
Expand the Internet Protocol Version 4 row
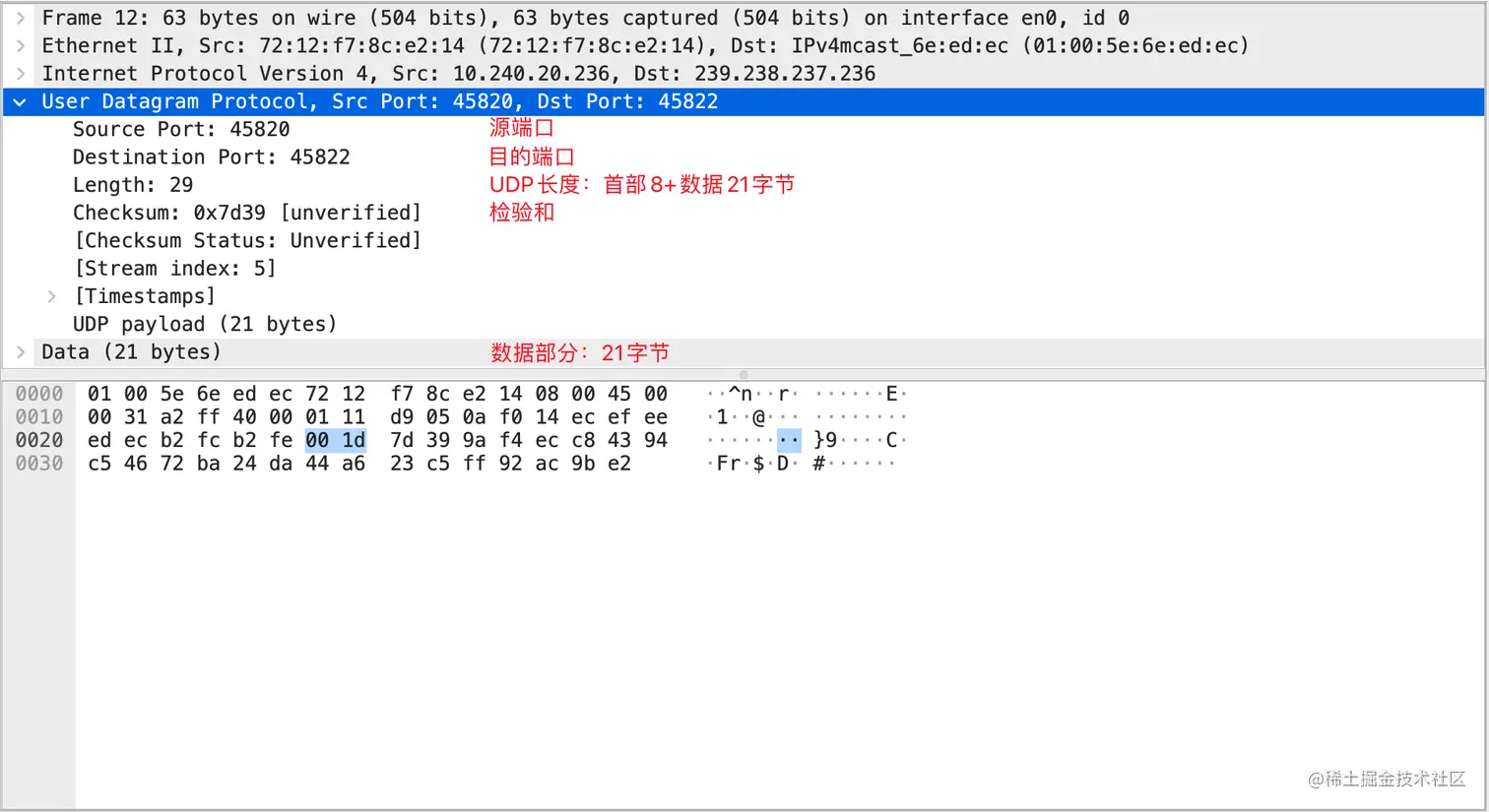(x=21, y=73)
